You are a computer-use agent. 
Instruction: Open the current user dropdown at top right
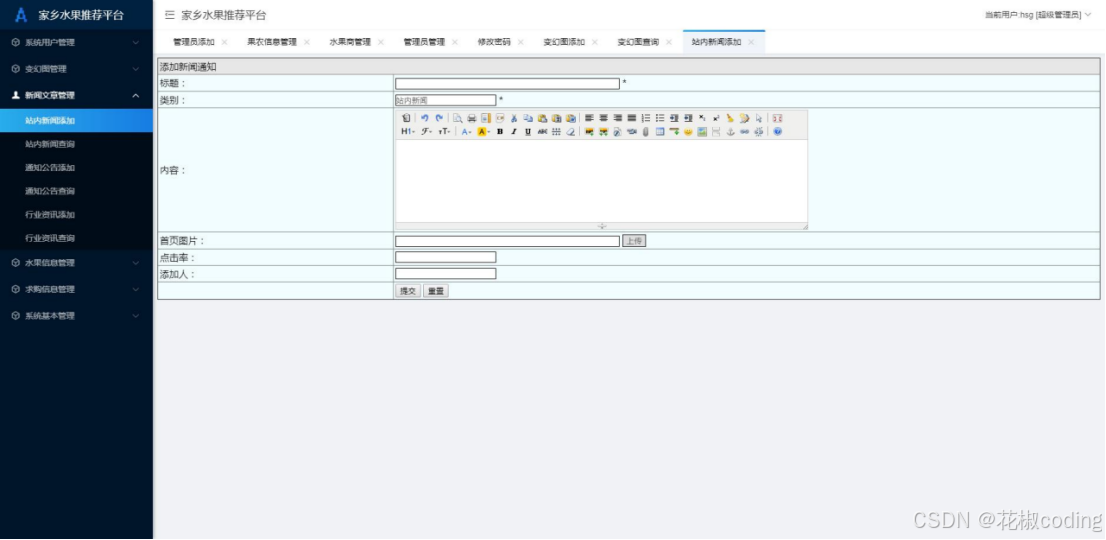tap(1038, 15)
